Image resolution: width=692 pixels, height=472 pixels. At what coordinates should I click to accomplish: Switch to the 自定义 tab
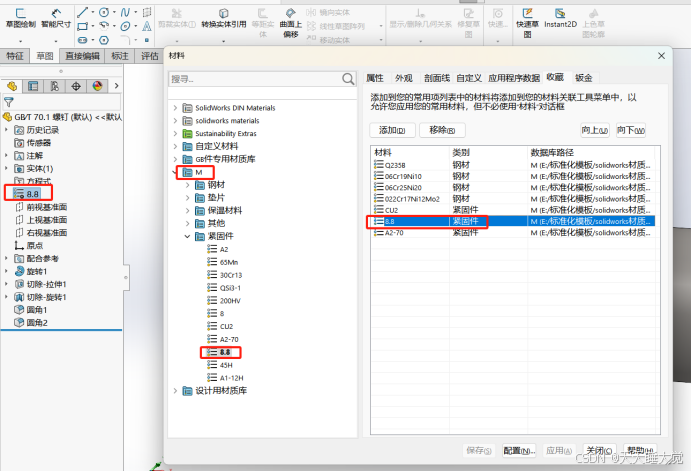(x=469, y=78)
